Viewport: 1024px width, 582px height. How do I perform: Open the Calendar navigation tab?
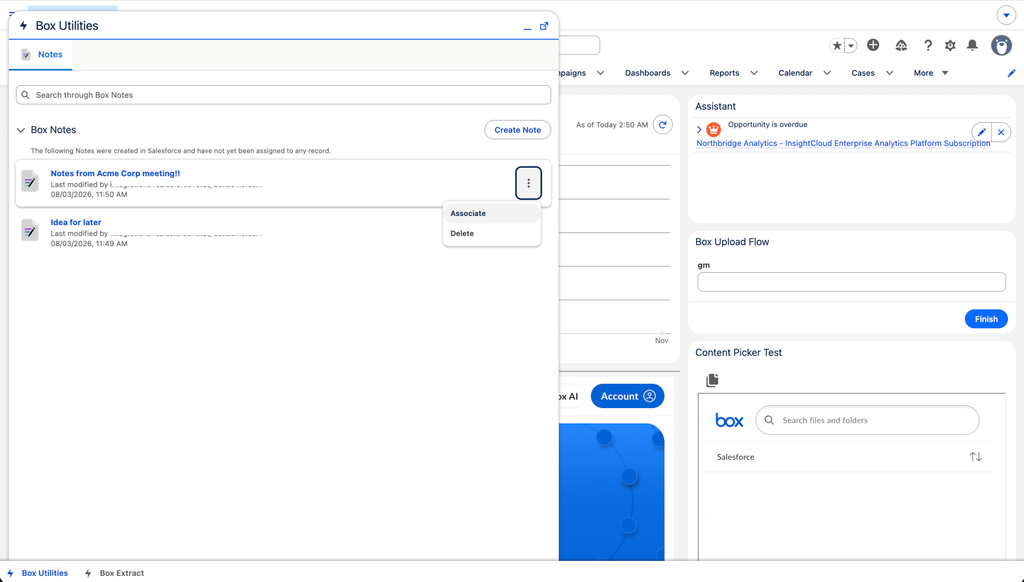coord(795,73)
